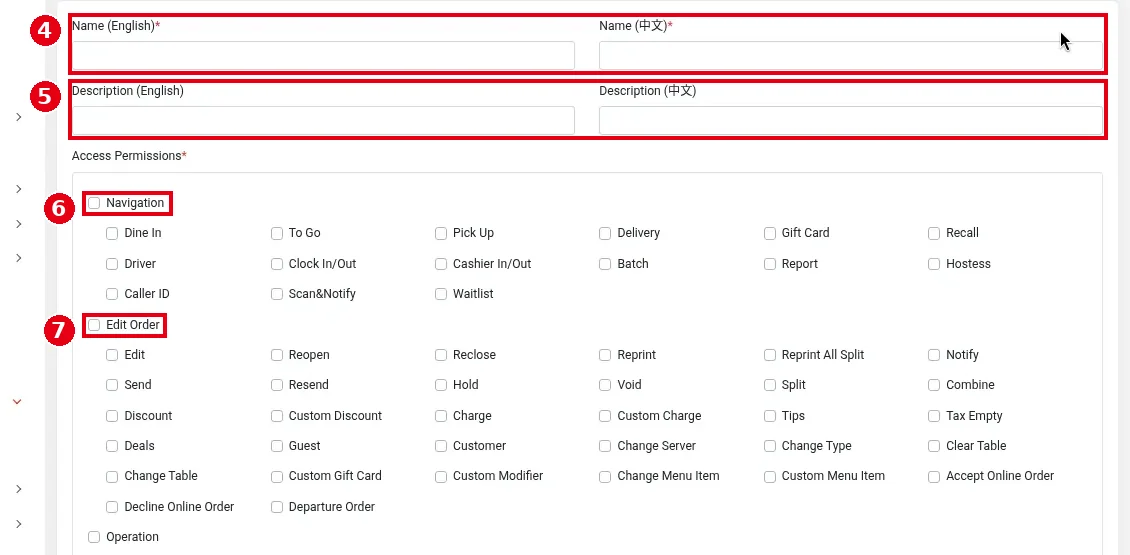The image size is (1130, 555).
Task: Tick the Deals checkbox
Action: pos(112,446)
